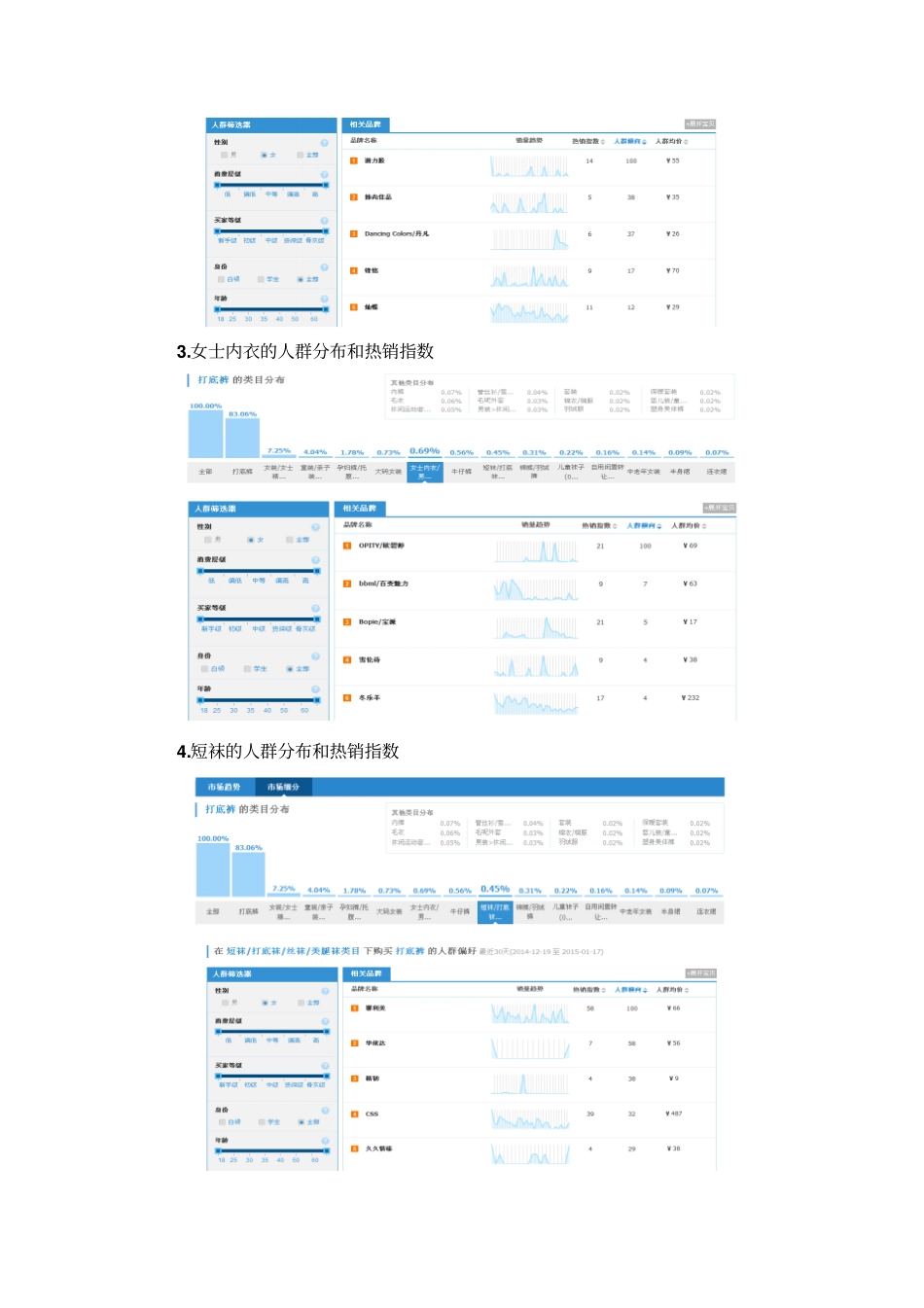This screenshot has height=1308, width=924.
Task: Click the 性别 help icon in the topmost 人群筛选器 panel
Action: [x=325, y=143]
